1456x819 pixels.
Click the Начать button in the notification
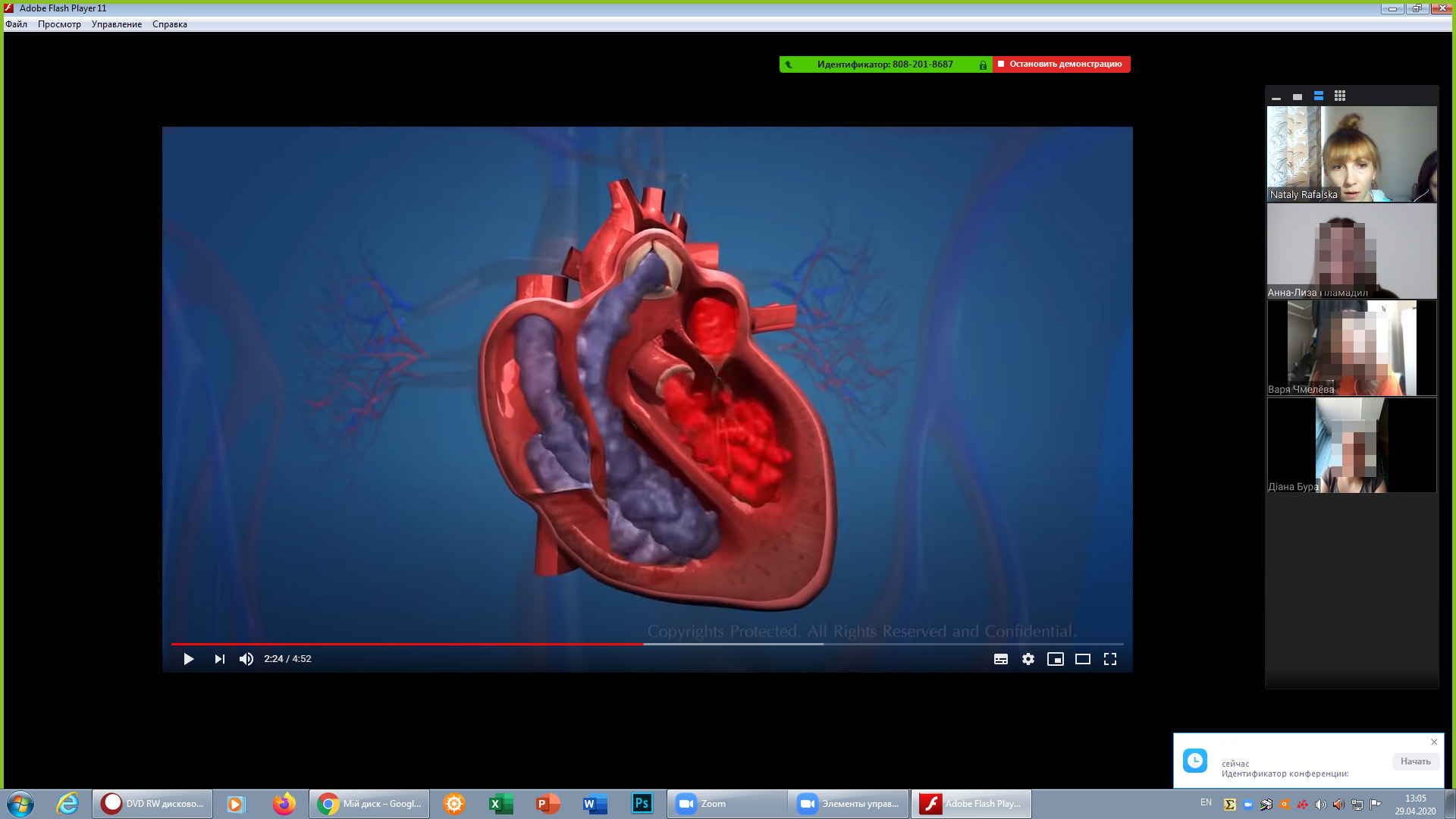click(1415, 761)
